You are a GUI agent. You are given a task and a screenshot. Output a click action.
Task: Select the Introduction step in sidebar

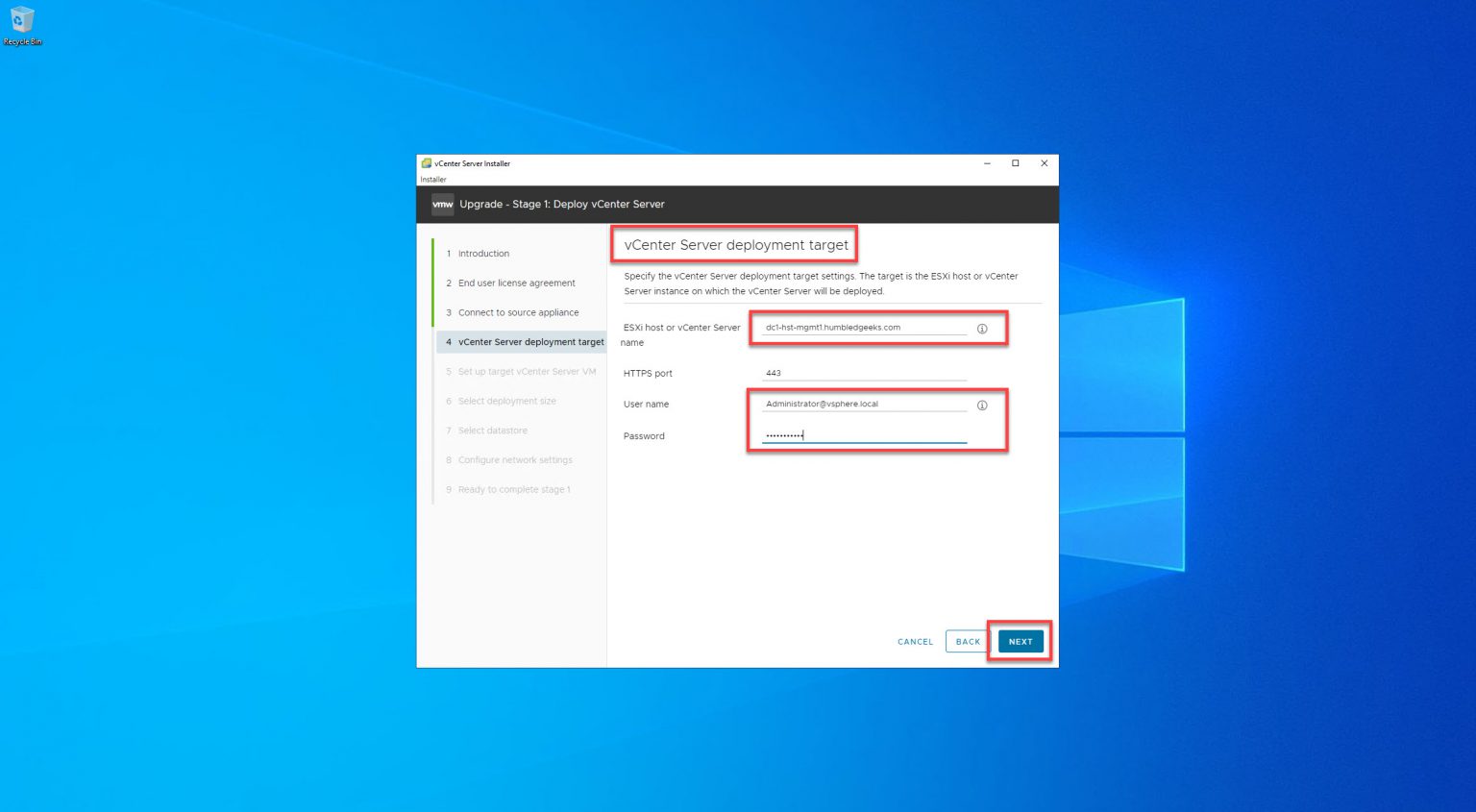click(482, 253)
